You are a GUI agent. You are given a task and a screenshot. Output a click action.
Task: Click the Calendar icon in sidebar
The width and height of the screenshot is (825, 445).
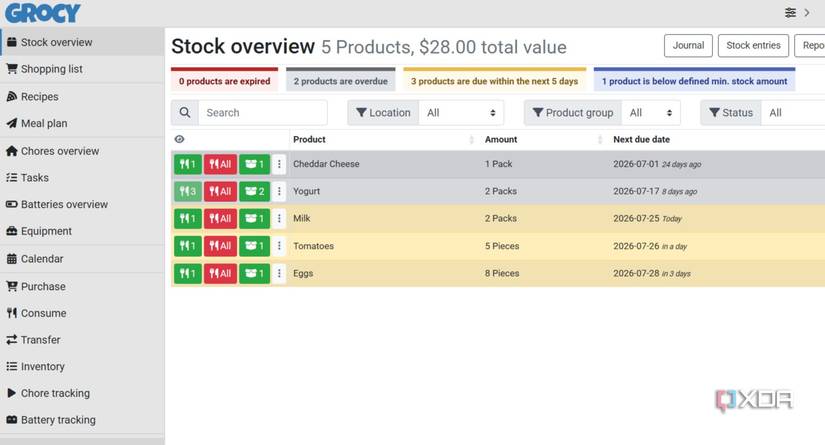coord(12,259)
